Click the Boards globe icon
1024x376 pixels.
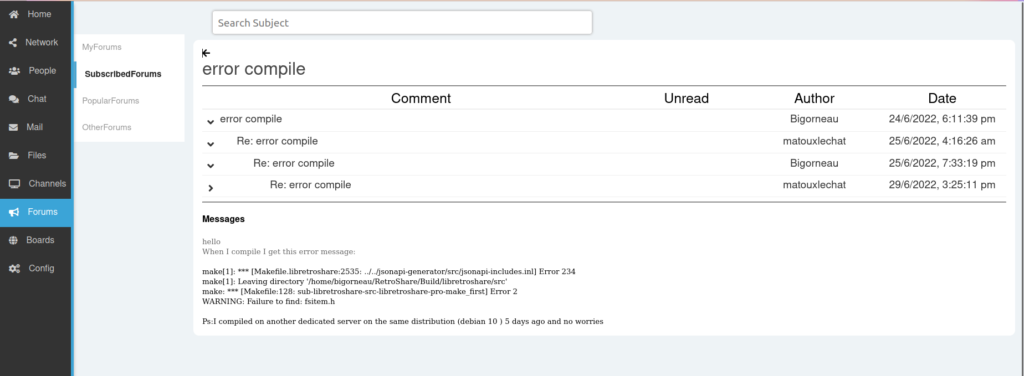point(13,240)
